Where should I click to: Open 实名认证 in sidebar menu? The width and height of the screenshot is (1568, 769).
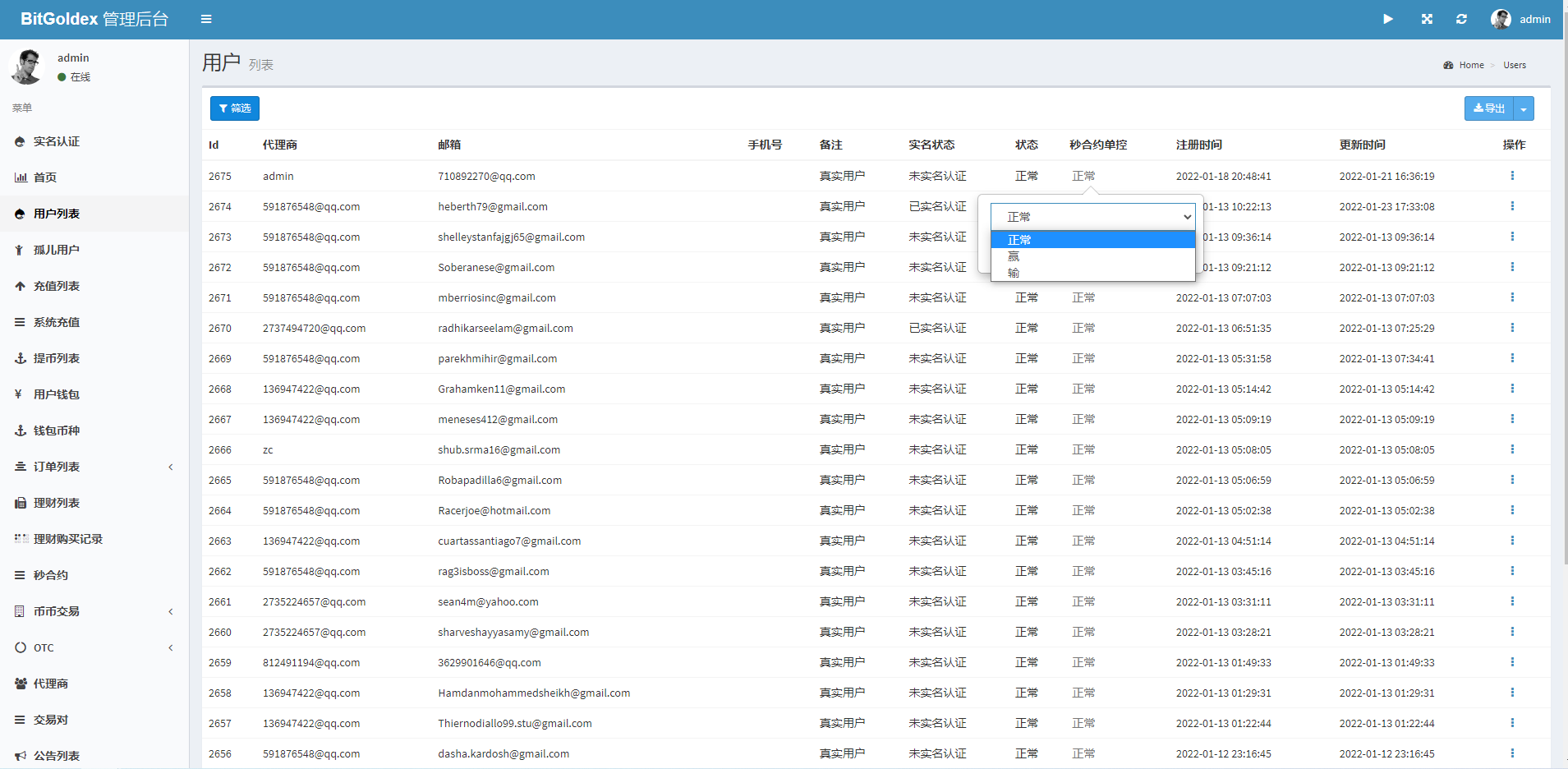point(57,141)
